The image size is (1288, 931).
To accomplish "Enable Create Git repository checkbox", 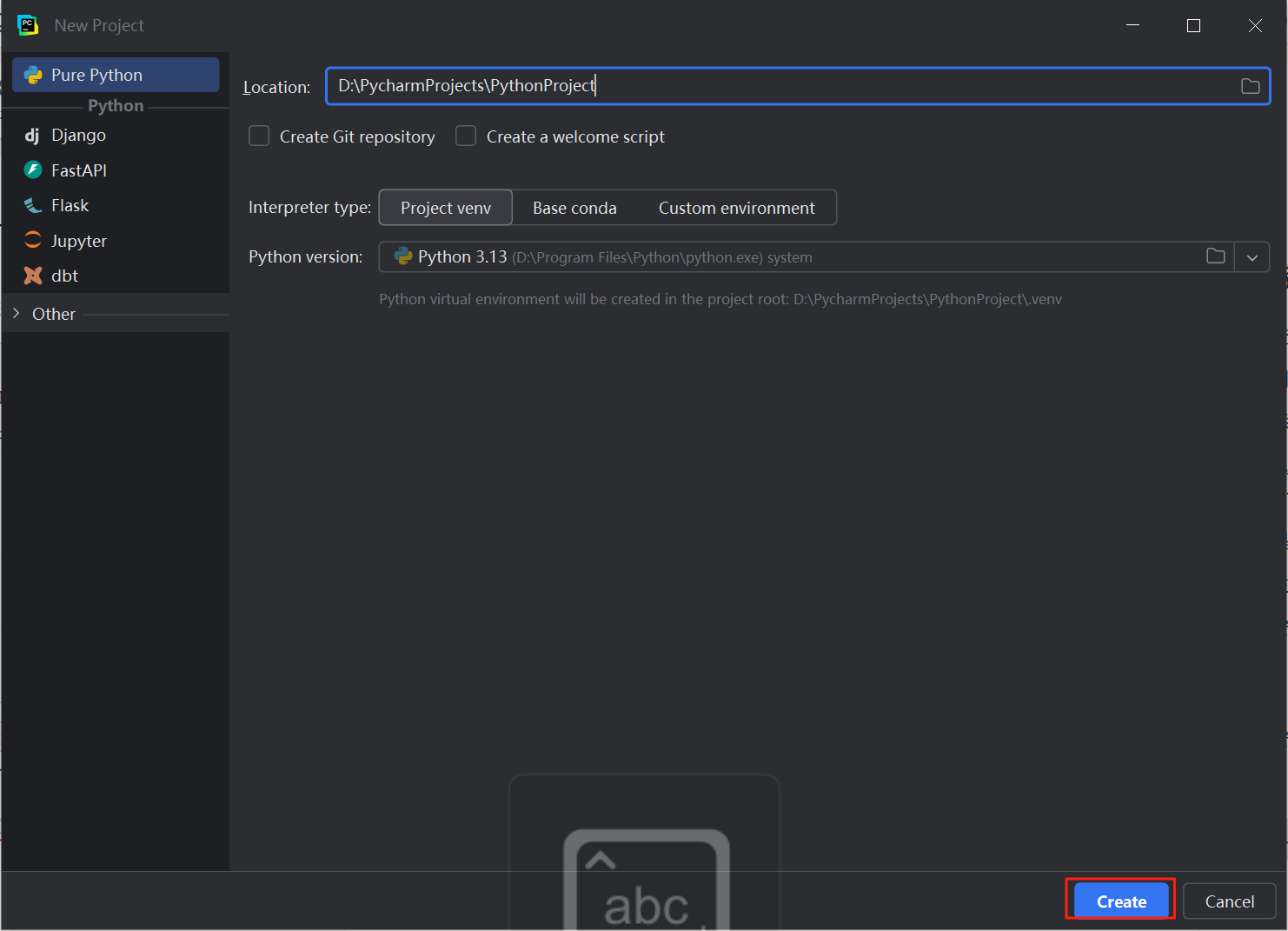I will (x=259, y=136).
